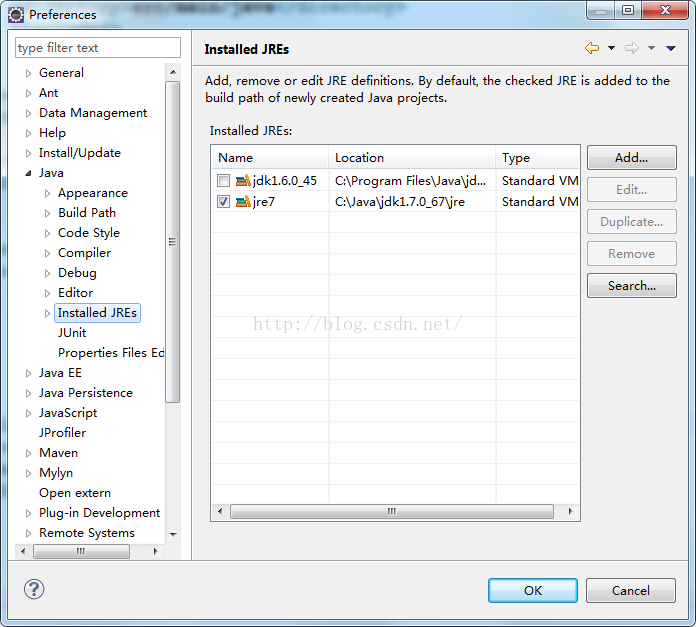Click the Edit... button

click(632, 189)
